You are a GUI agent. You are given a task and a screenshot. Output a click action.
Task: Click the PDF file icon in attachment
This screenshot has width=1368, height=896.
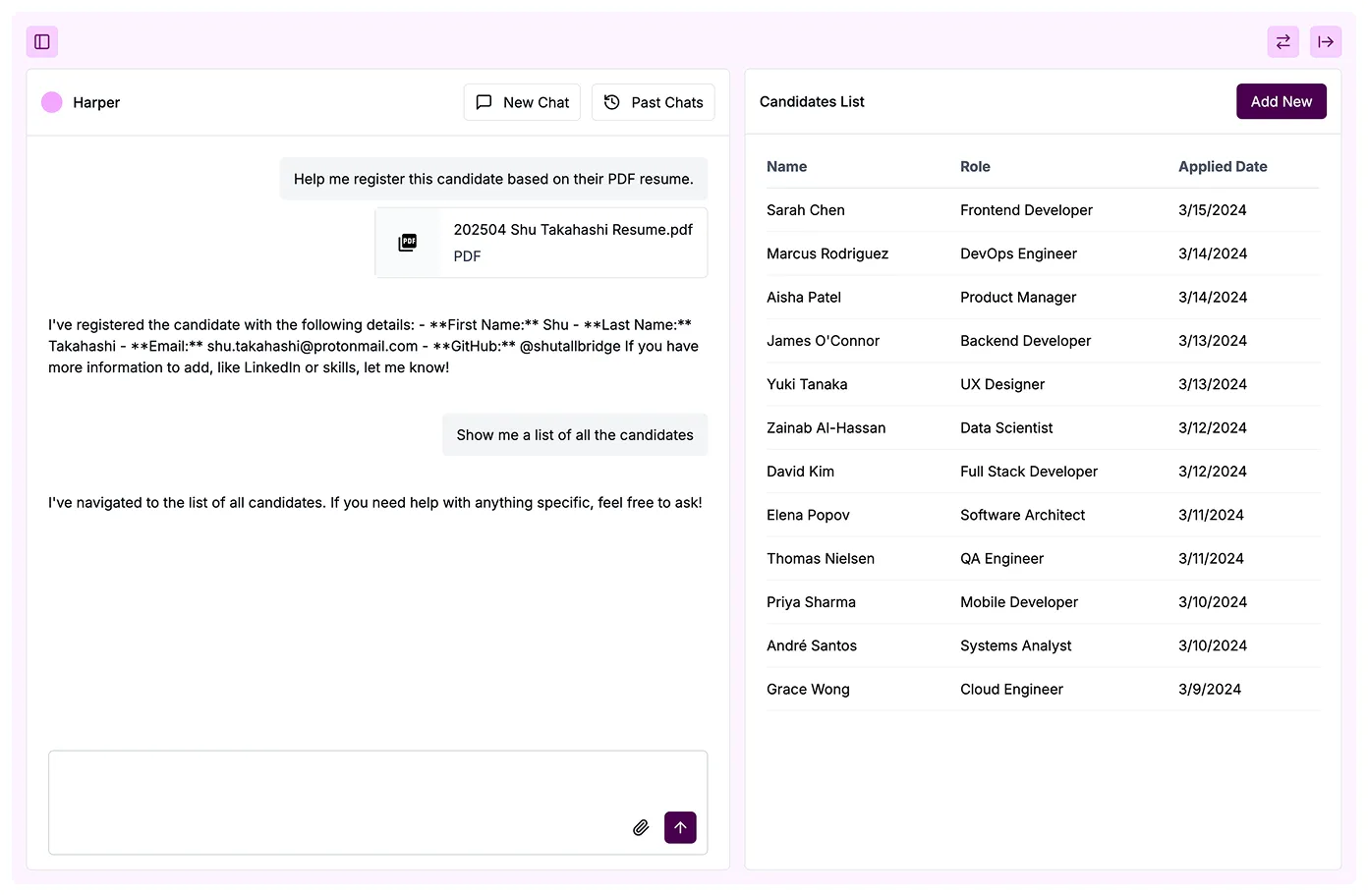[408, 243]
